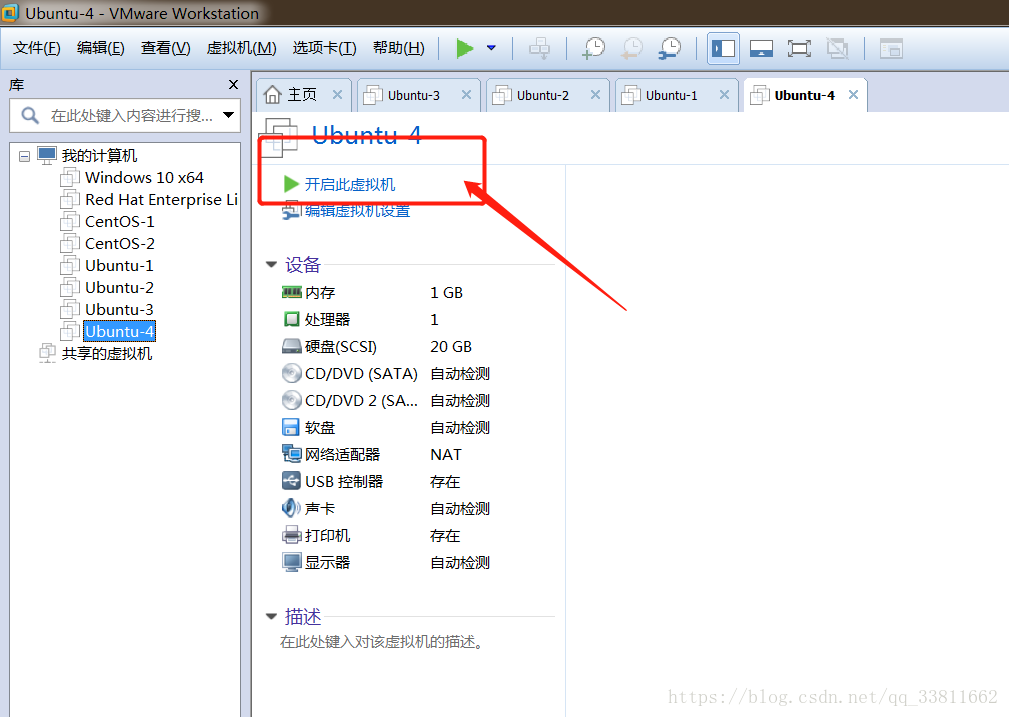Toggle the thumbnail bar view icon
The height and width of the screenshot is (717, 1009).
[761, 48]
